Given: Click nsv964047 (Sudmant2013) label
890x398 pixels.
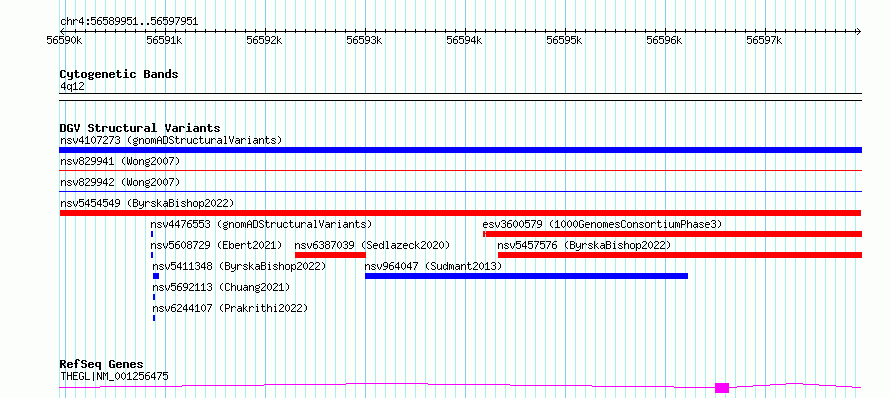Looking at the screenshot, I should click(x=433, y=266).
